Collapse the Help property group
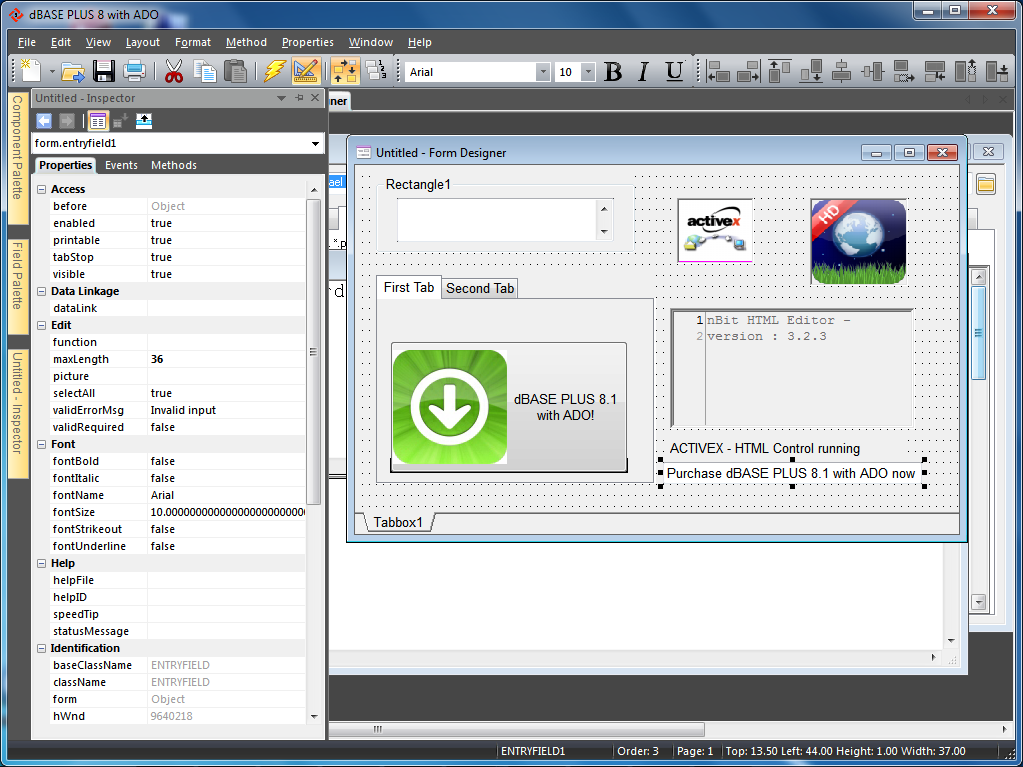This screenshot has width=1023, height=767. click(x=42, y=564)
